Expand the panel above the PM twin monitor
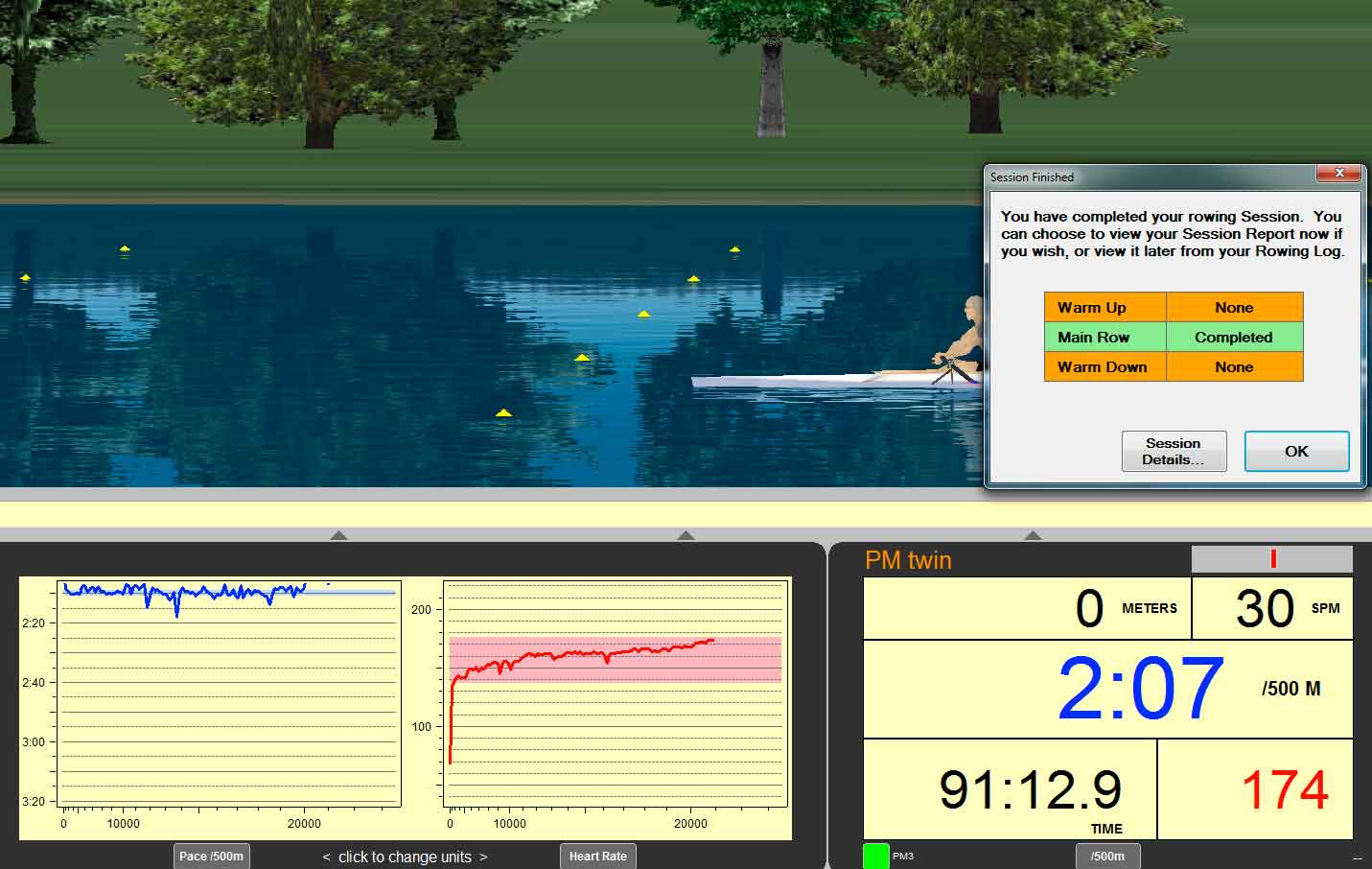 (1033, 535)
